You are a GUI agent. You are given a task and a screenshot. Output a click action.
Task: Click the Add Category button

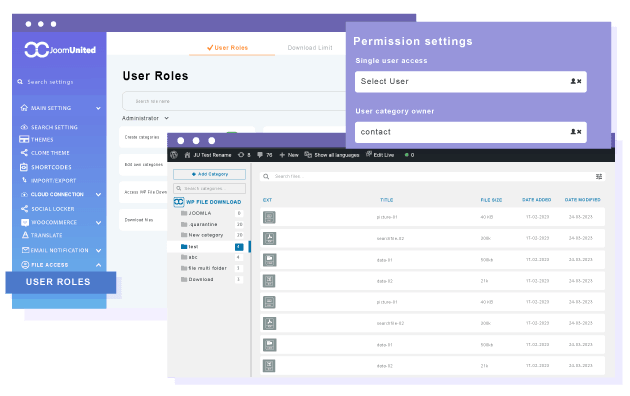(x=209, y=174)
